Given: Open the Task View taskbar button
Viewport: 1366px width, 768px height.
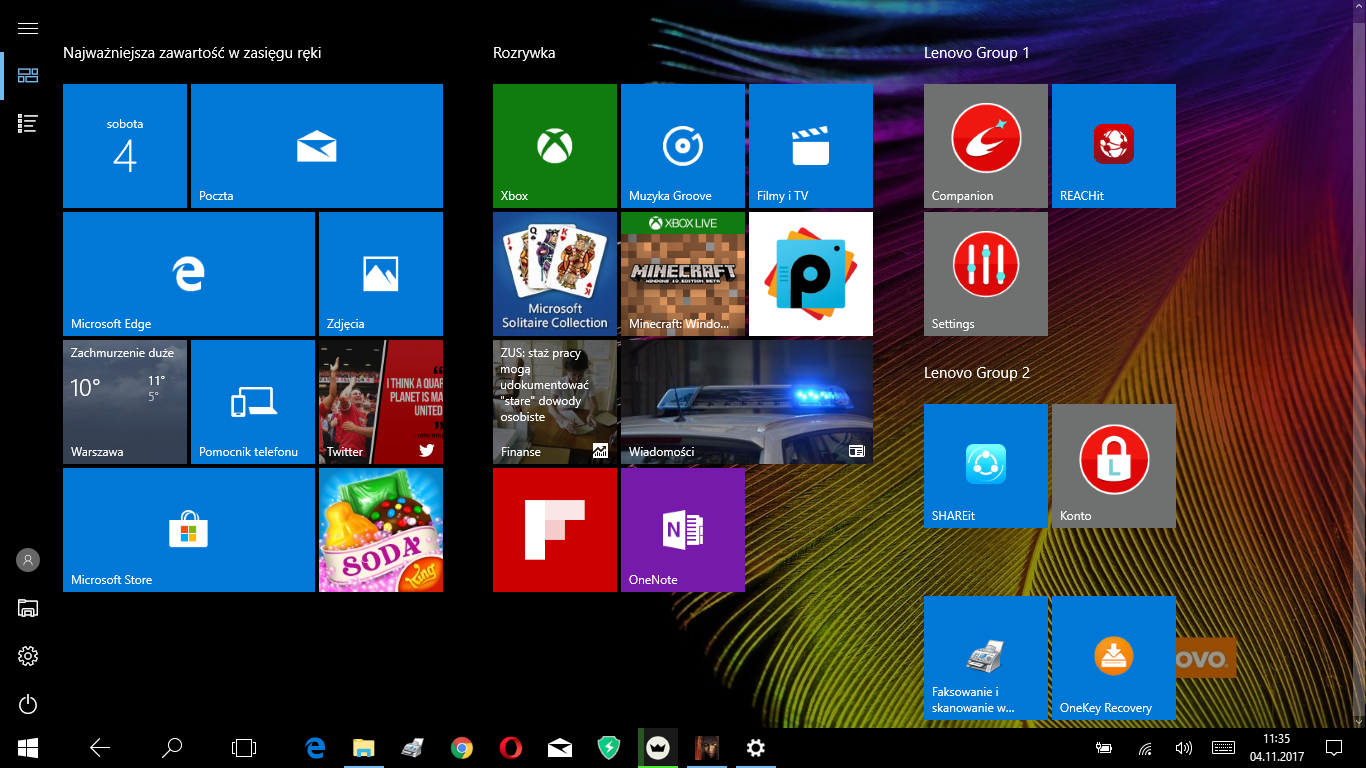Looking at the screenshot, I should 243,747.
